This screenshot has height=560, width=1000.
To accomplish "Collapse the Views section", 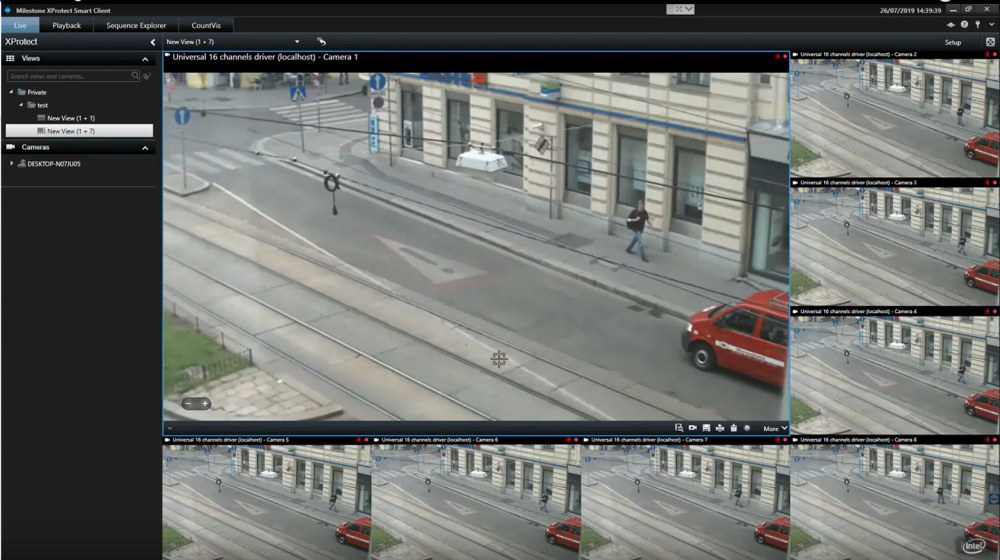I will pyautogui.click(x=145, y=59).
